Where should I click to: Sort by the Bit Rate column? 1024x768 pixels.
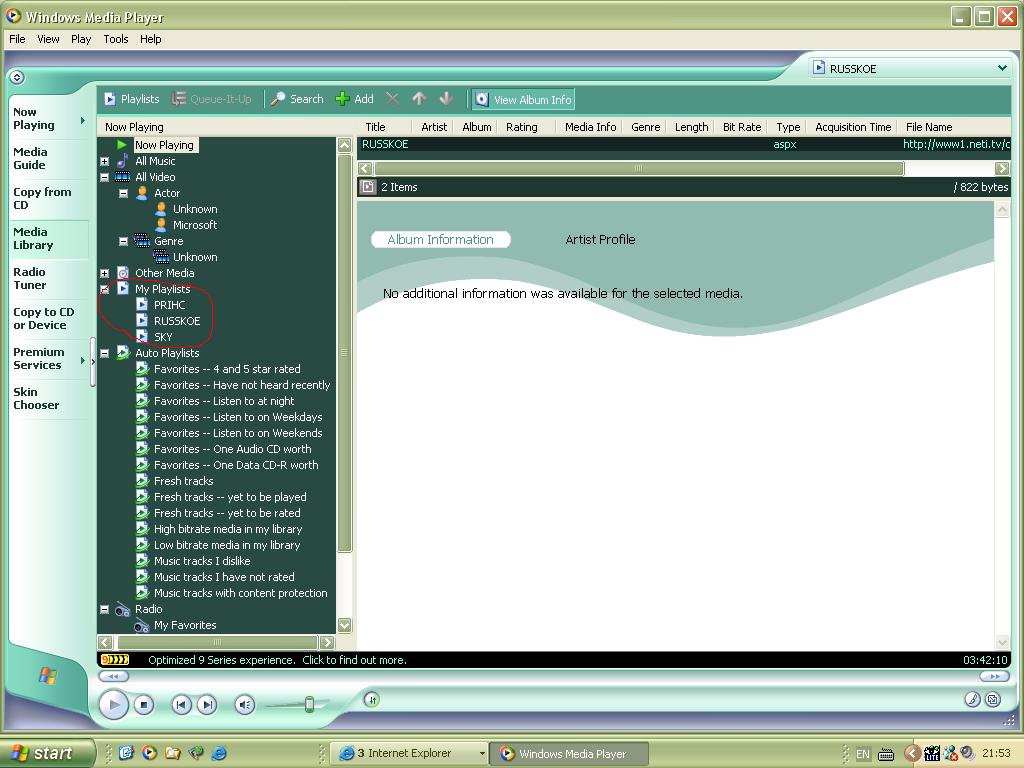click(742, 127)
